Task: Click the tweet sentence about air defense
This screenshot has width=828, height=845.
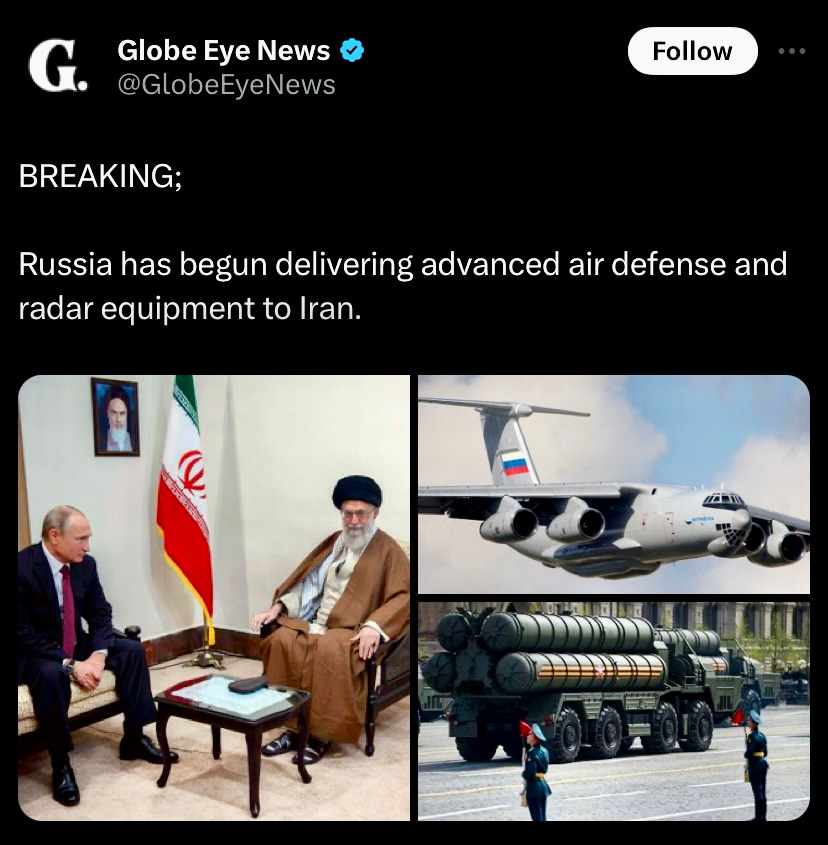Action: click(x=403, y=286)
